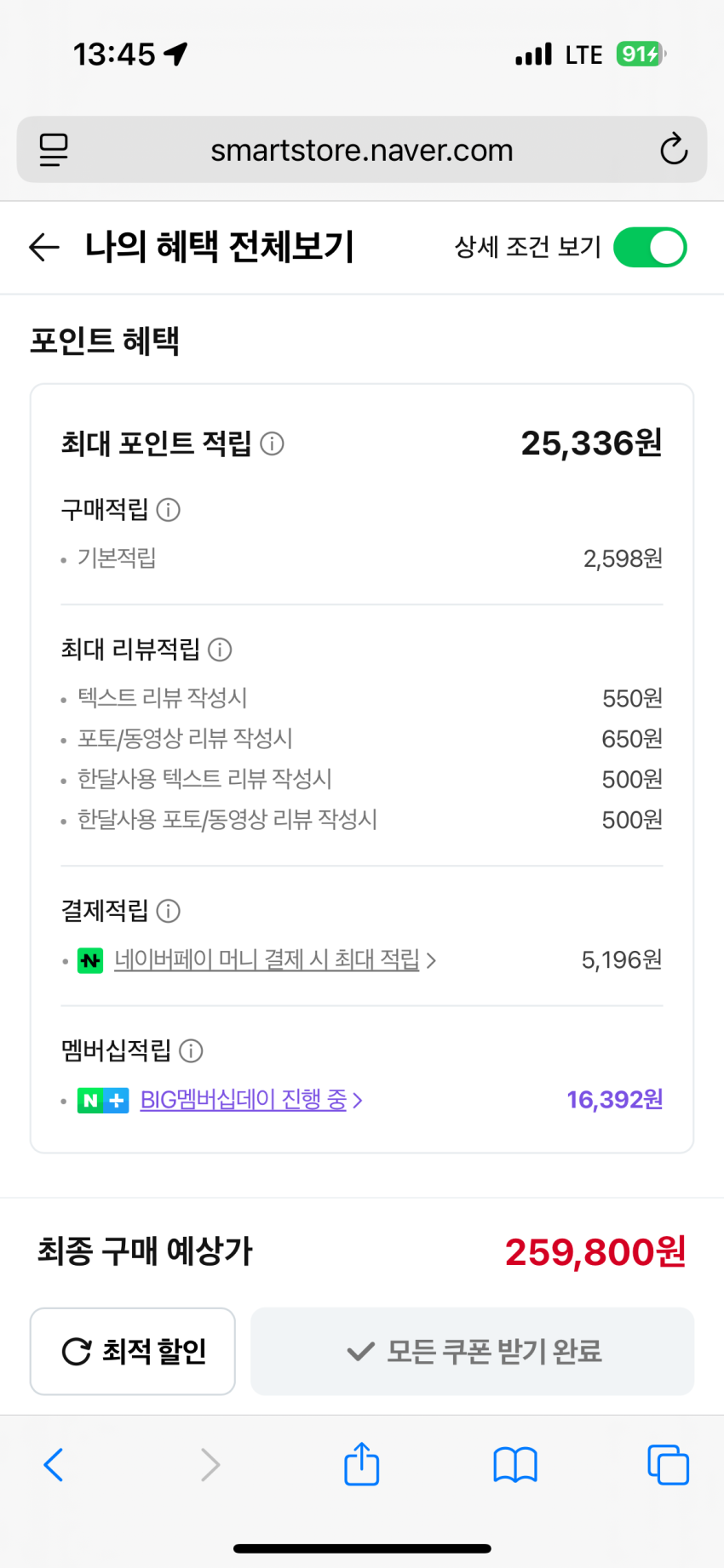Tap the info icon next to 최대 리뷰적립
This screenshot has height=1568, width=724.
pyautogui.click(x=220, y=650)
